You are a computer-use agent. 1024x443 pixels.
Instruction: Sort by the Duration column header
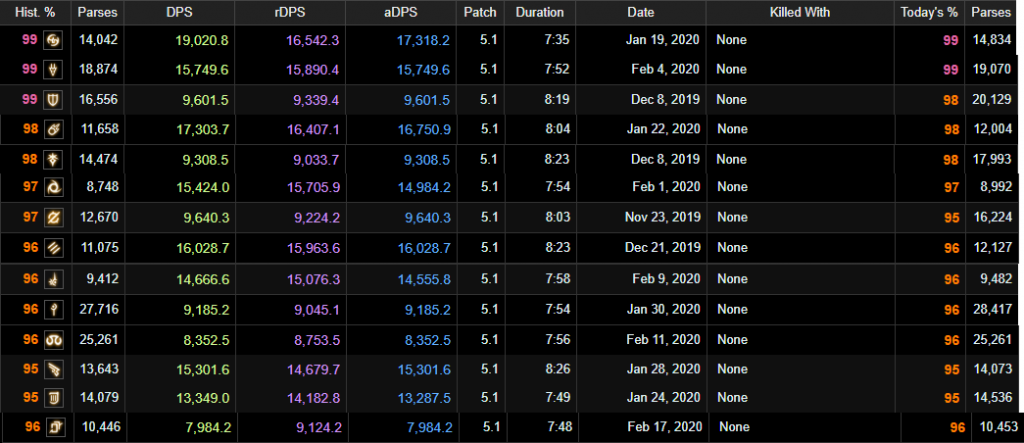coord(539,12)
